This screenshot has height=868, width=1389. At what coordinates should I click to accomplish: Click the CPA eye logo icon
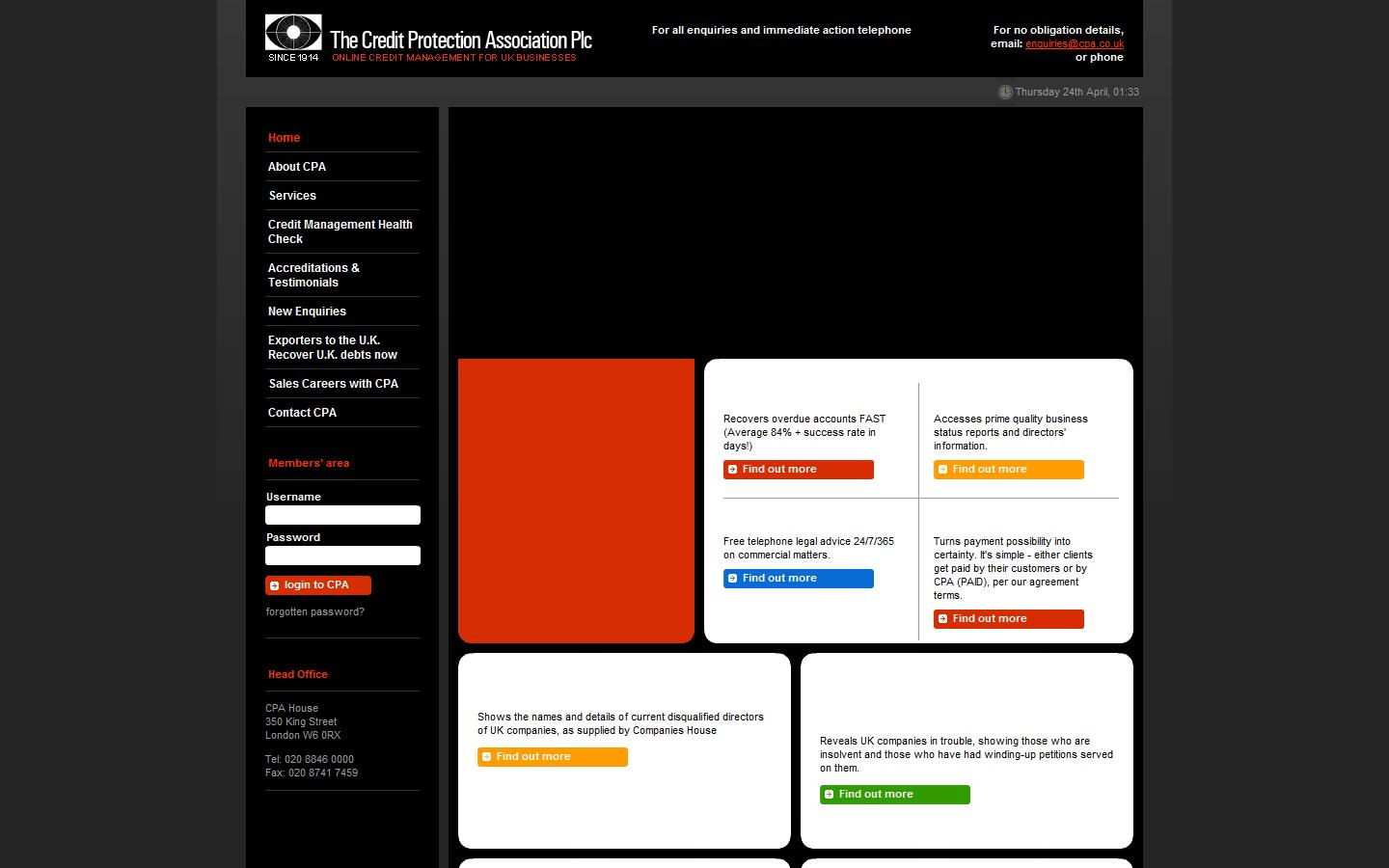coord(293,33)
